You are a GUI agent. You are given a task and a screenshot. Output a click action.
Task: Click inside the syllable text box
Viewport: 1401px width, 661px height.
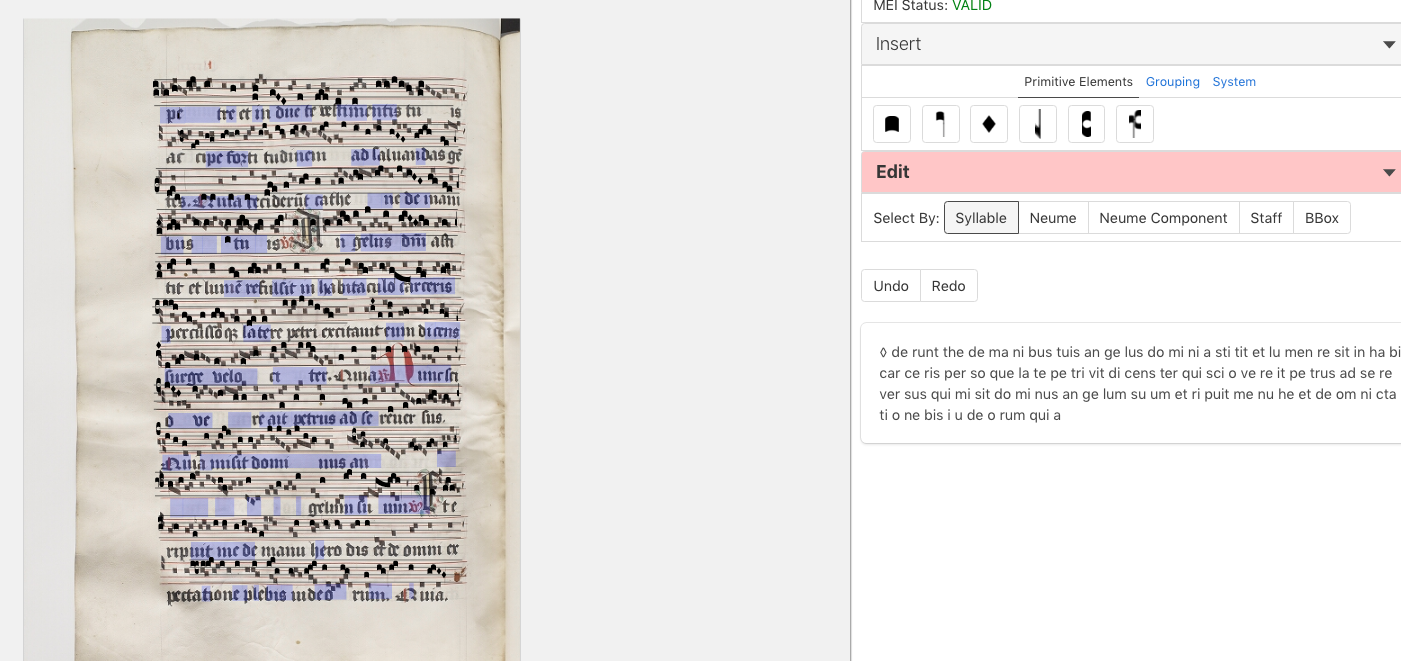coord(1131,383)
